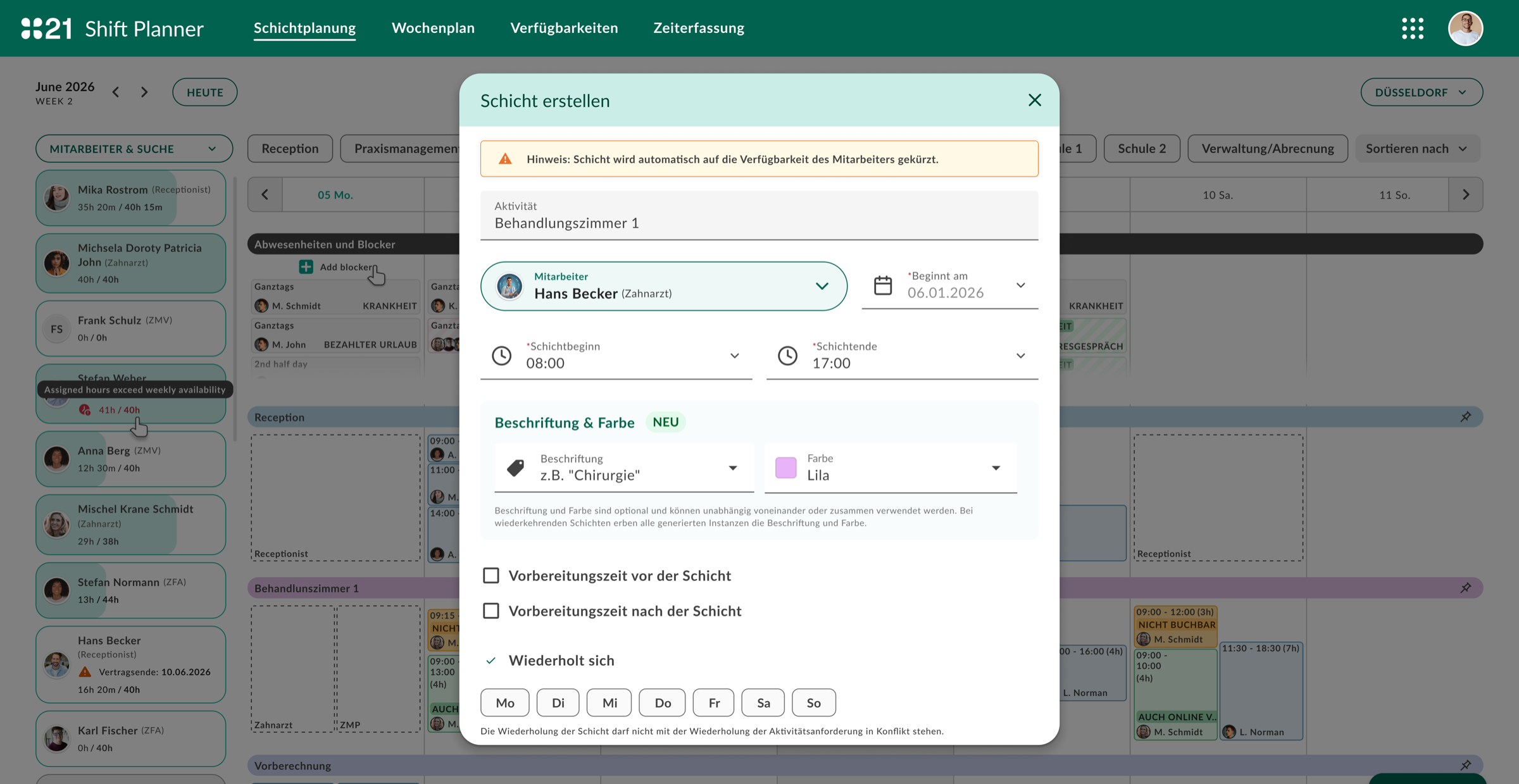Go to next week arrow beside June 2026
The height and width of the screenshot is (784, 1519).
pos(144,92)
